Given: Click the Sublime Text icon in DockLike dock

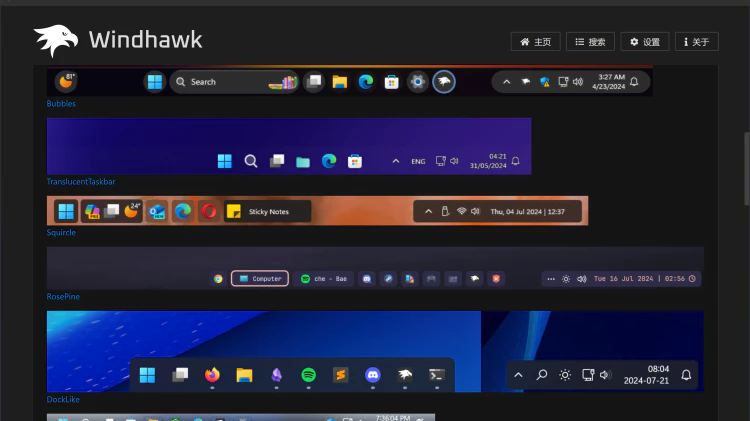Looking at the screenshot, I should 341,375.
